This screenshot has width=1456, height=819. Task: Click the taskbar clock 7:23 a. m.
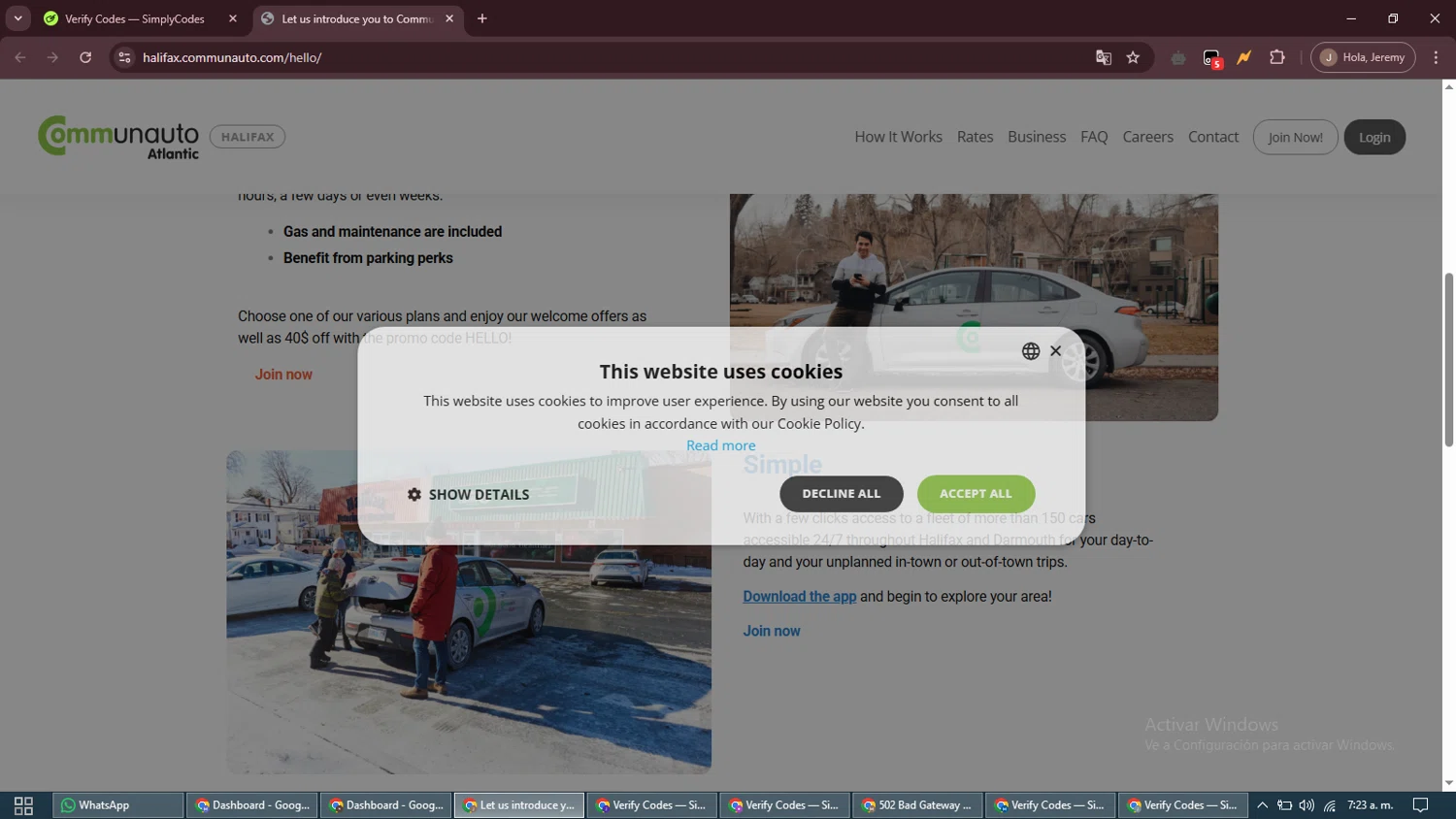1370,805
